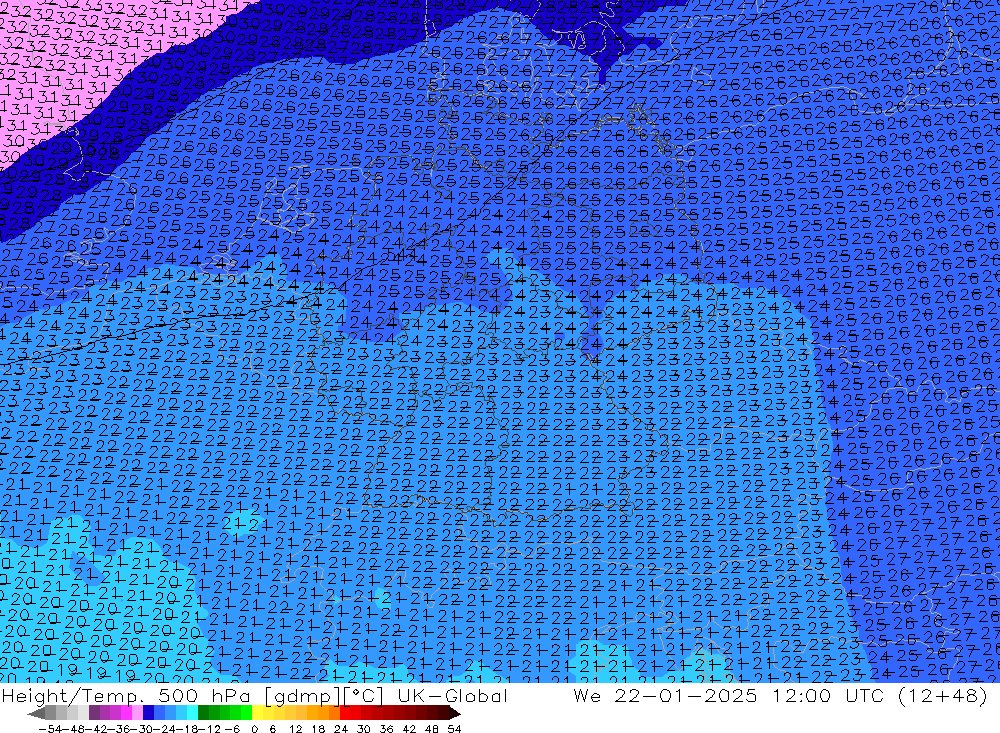Select the cyan legend swatch
Image resolution: width=1000 pixels, height=733 pixels.
coord(192,713)
